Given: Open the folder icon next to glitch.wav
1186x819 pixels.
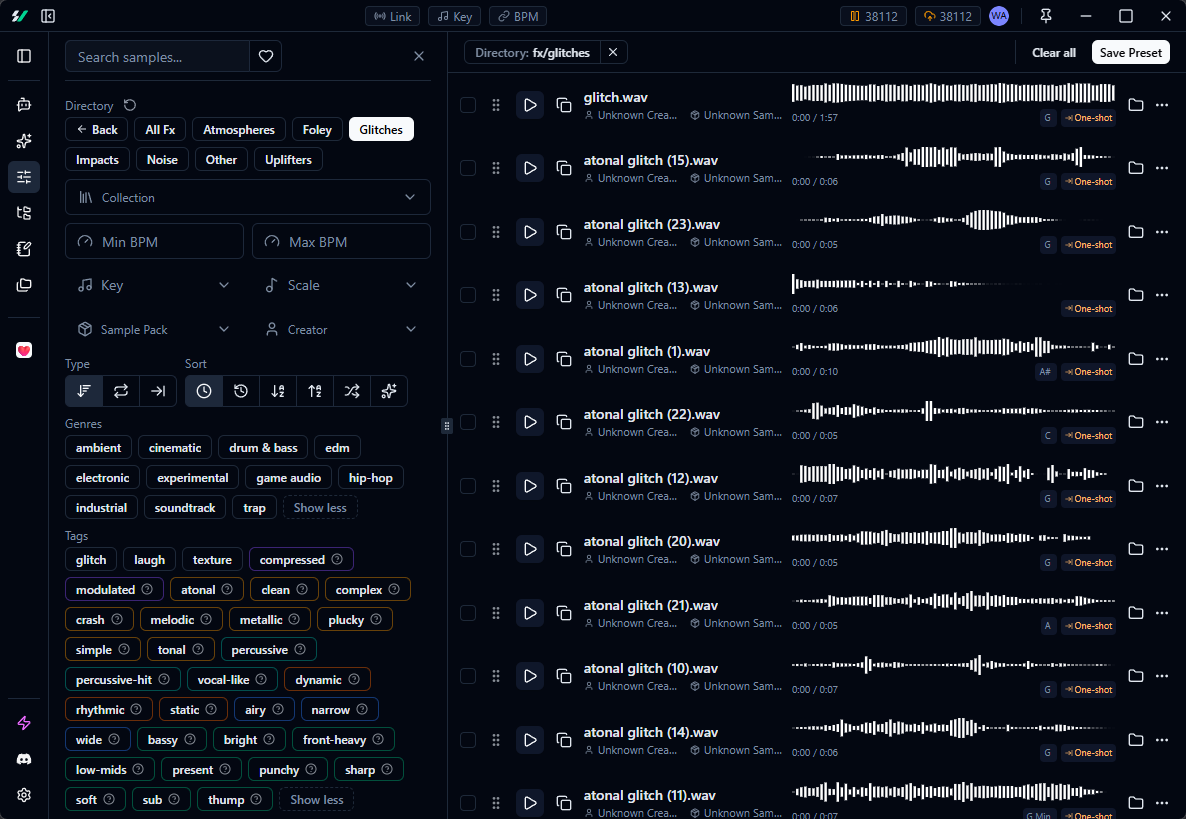Looking at the screenshot, I should pyautogui.click(x=1135, y=104).
